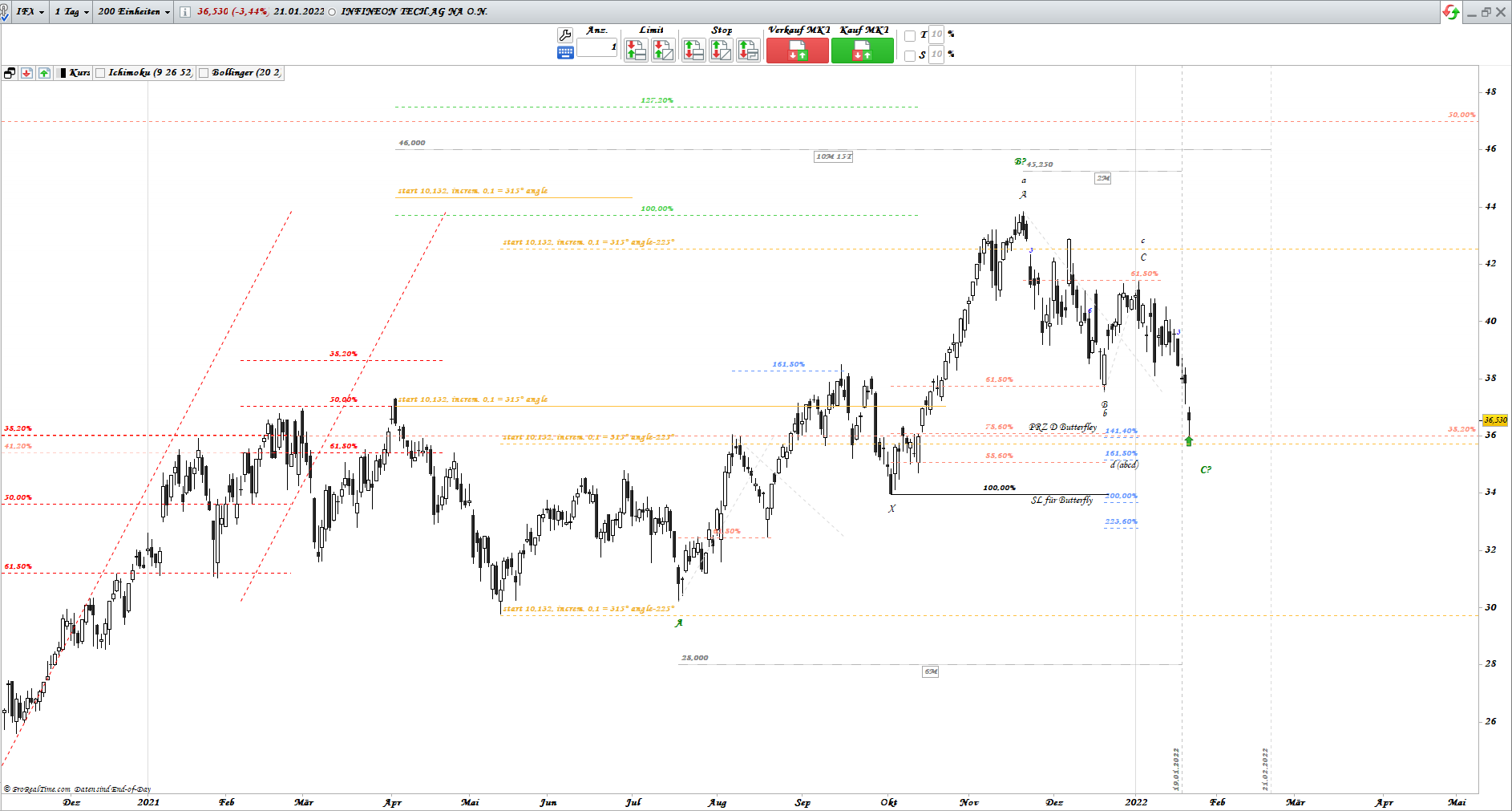
Task: Click the 'd (abcd)' pattern label
Action: pos(1125,464)
